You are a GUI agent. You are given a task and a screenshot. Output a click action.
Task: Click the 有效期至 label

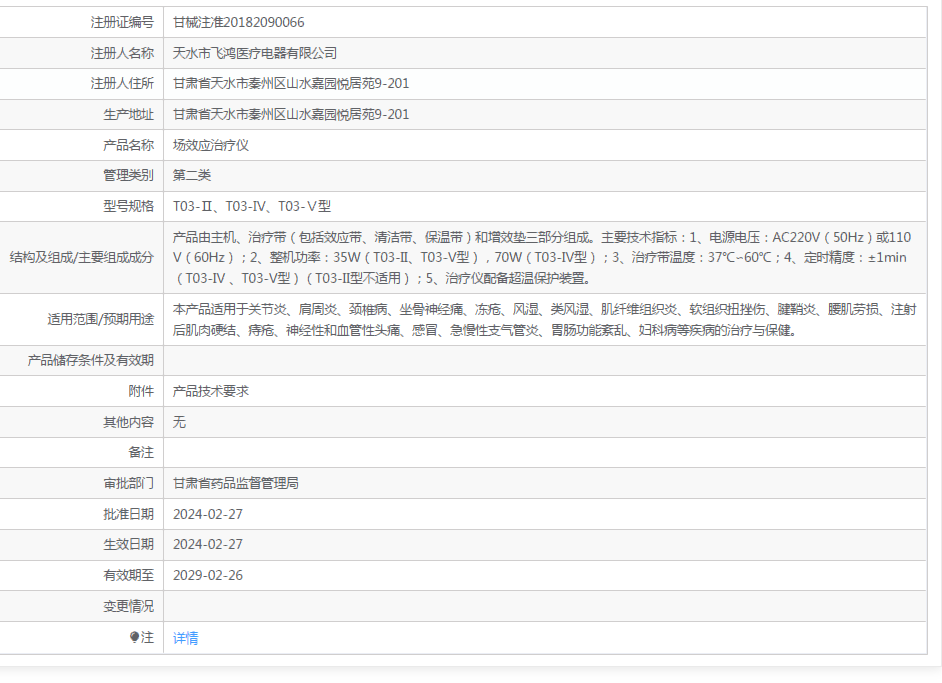click(x=129, y=575)
